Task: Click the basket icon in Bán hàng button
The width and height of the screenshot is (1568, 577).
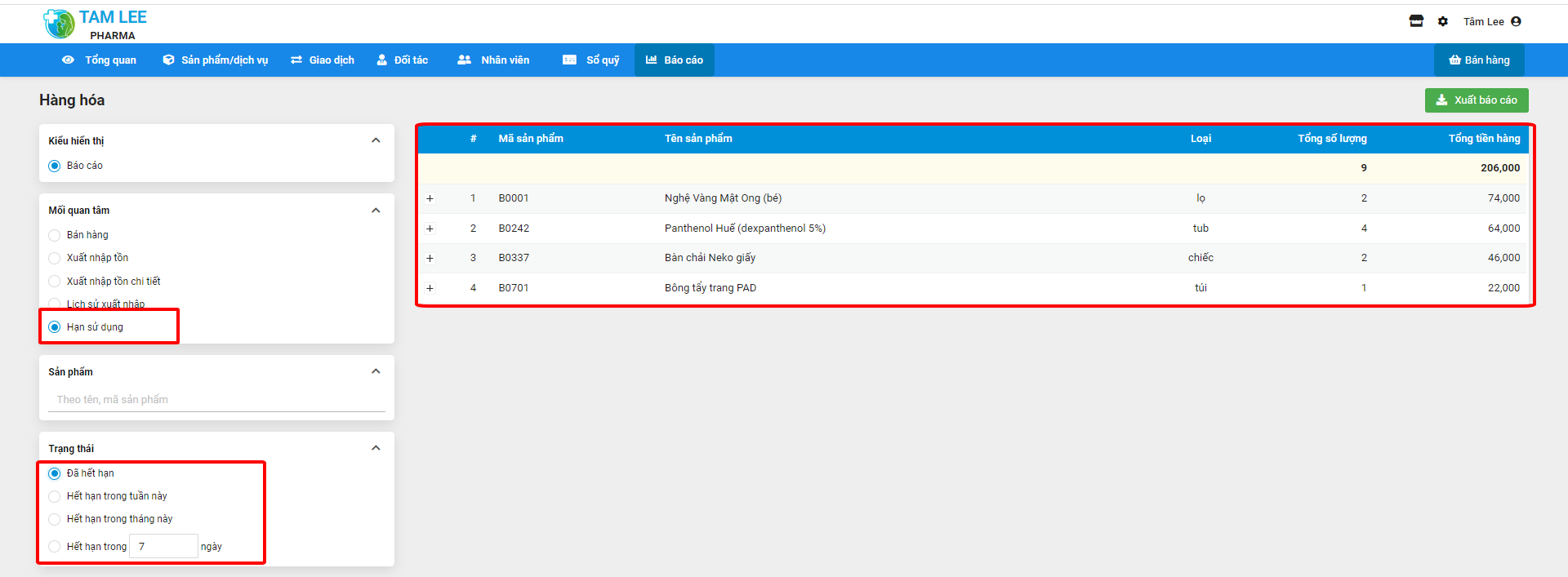Action: [x=1454, y=60]
